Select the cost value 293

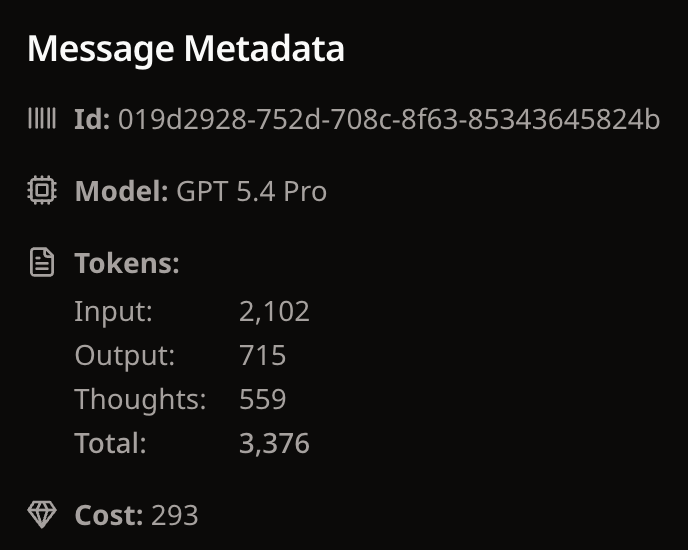click(x=174, y=515)
